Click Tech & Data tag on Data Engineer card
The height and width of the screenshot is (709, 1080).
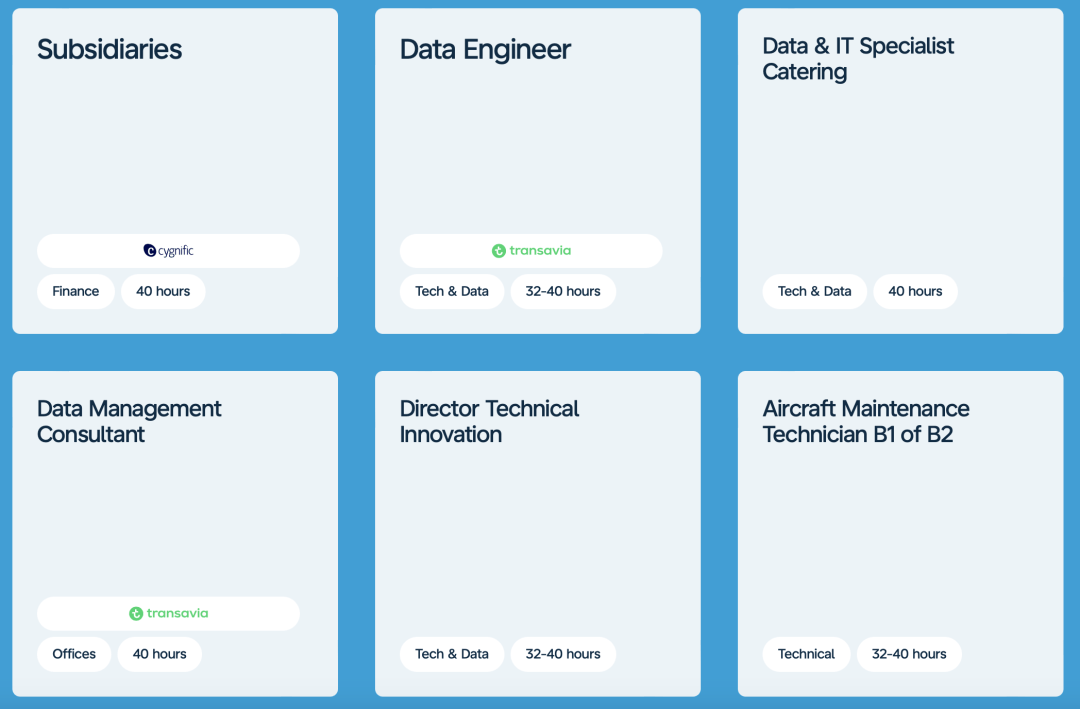452,291
